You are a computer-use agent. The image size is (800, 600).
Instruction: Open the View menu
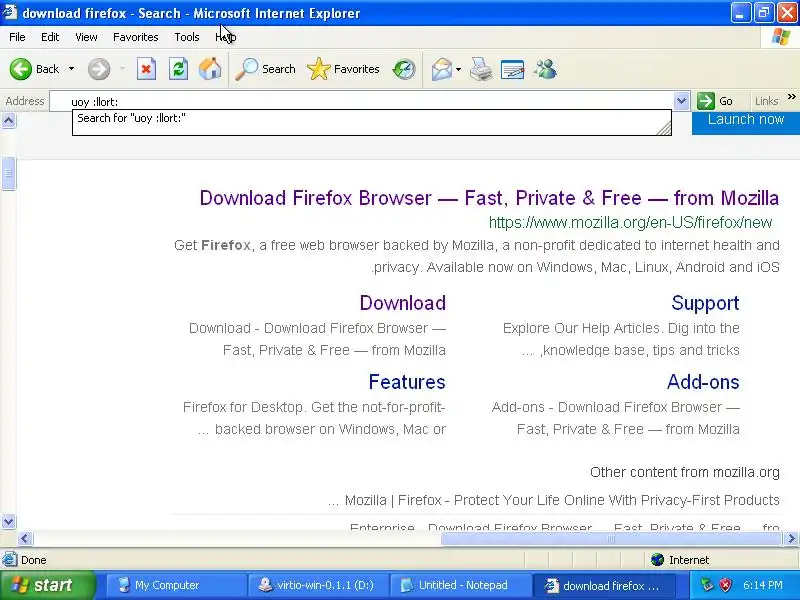coord(86,37)
